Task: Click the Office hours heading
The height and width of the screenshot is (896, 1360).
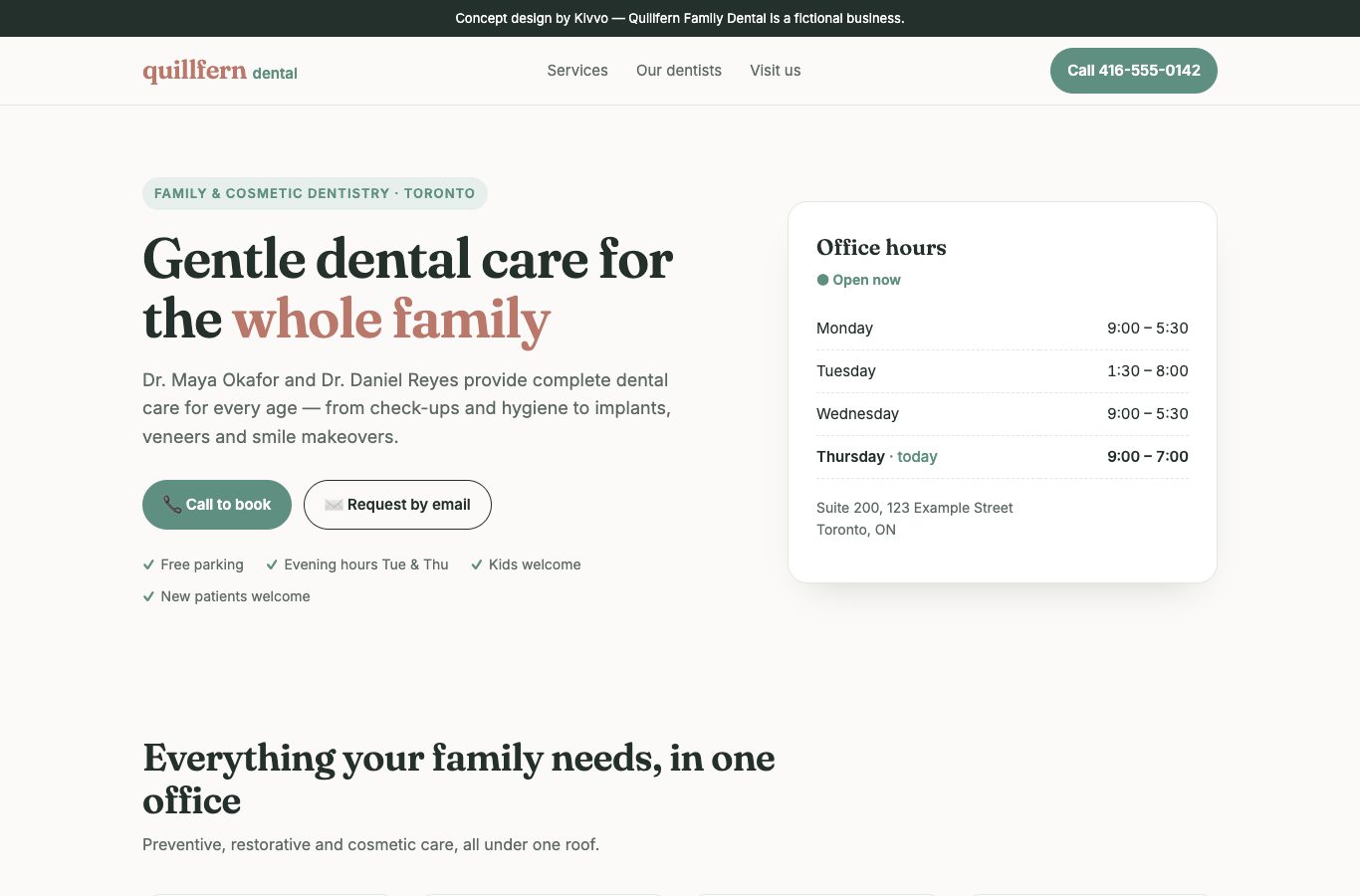Action: [x=881, y=247]
